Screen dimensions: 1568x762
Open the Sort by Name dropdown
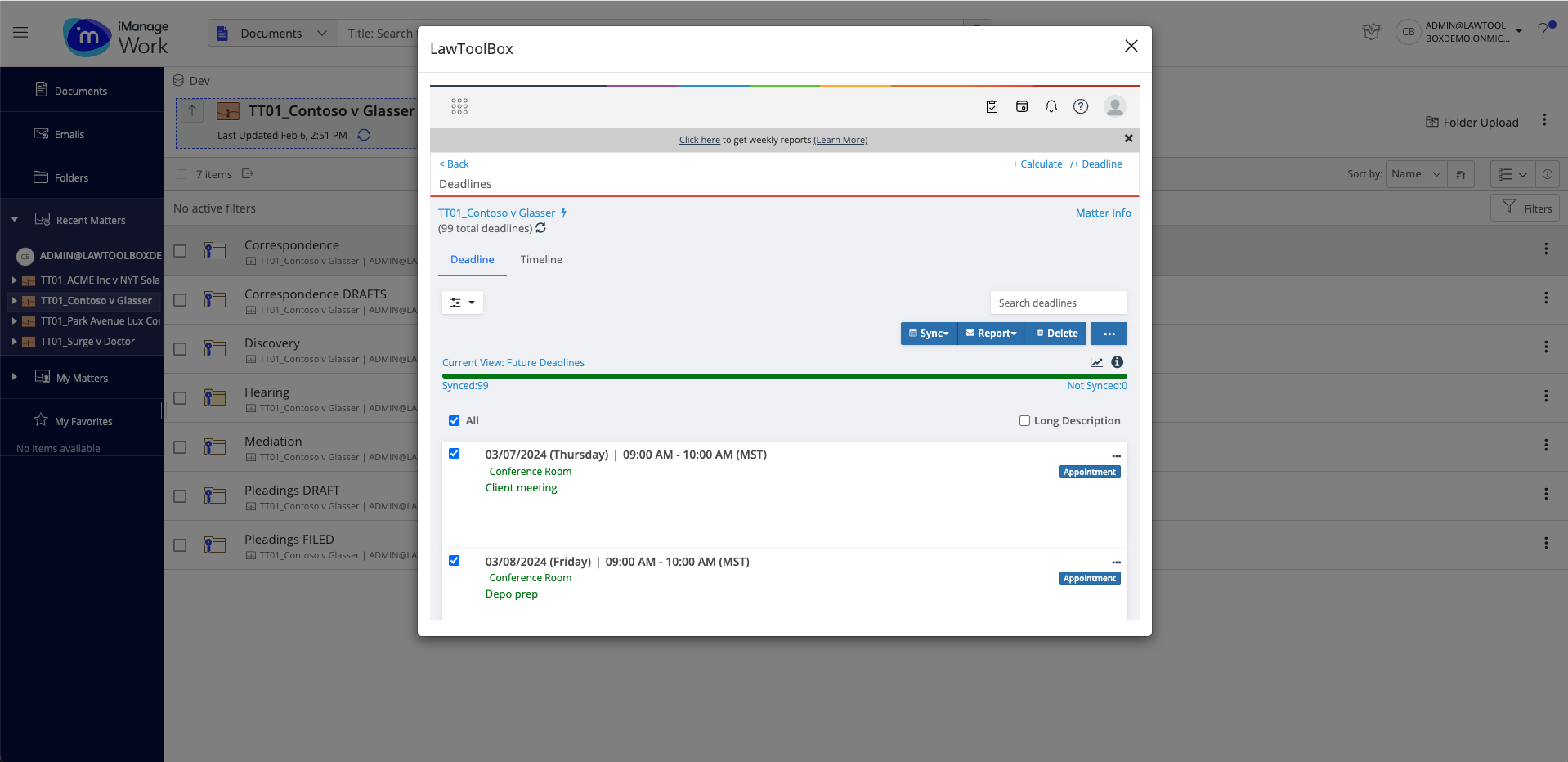click(x=1416, y=174)
